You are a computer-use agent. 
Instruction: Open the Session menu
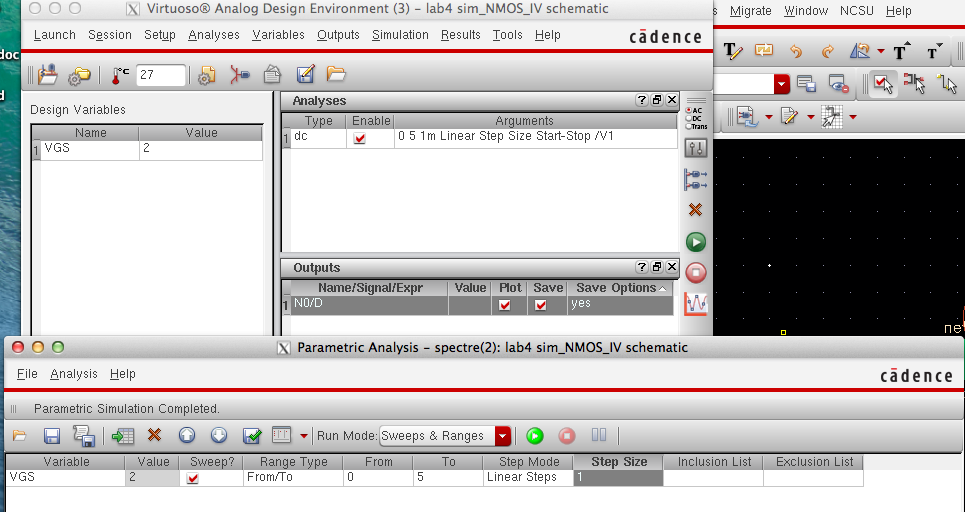110,35
